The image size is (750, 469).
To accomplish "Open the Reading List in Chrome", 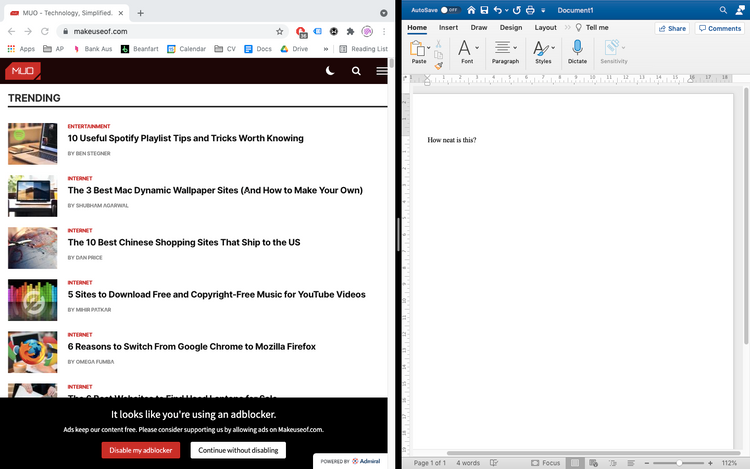I will pyautogui.click(x=364, y=49).
